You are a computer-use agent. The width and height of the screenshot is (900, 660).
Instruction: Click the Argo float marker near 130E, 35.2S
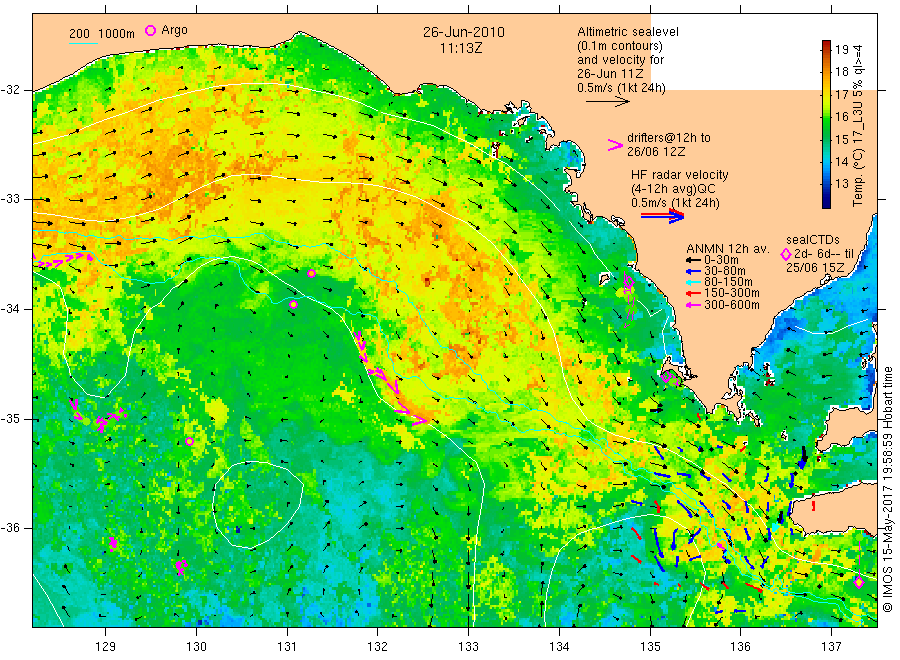coord(189,441)
